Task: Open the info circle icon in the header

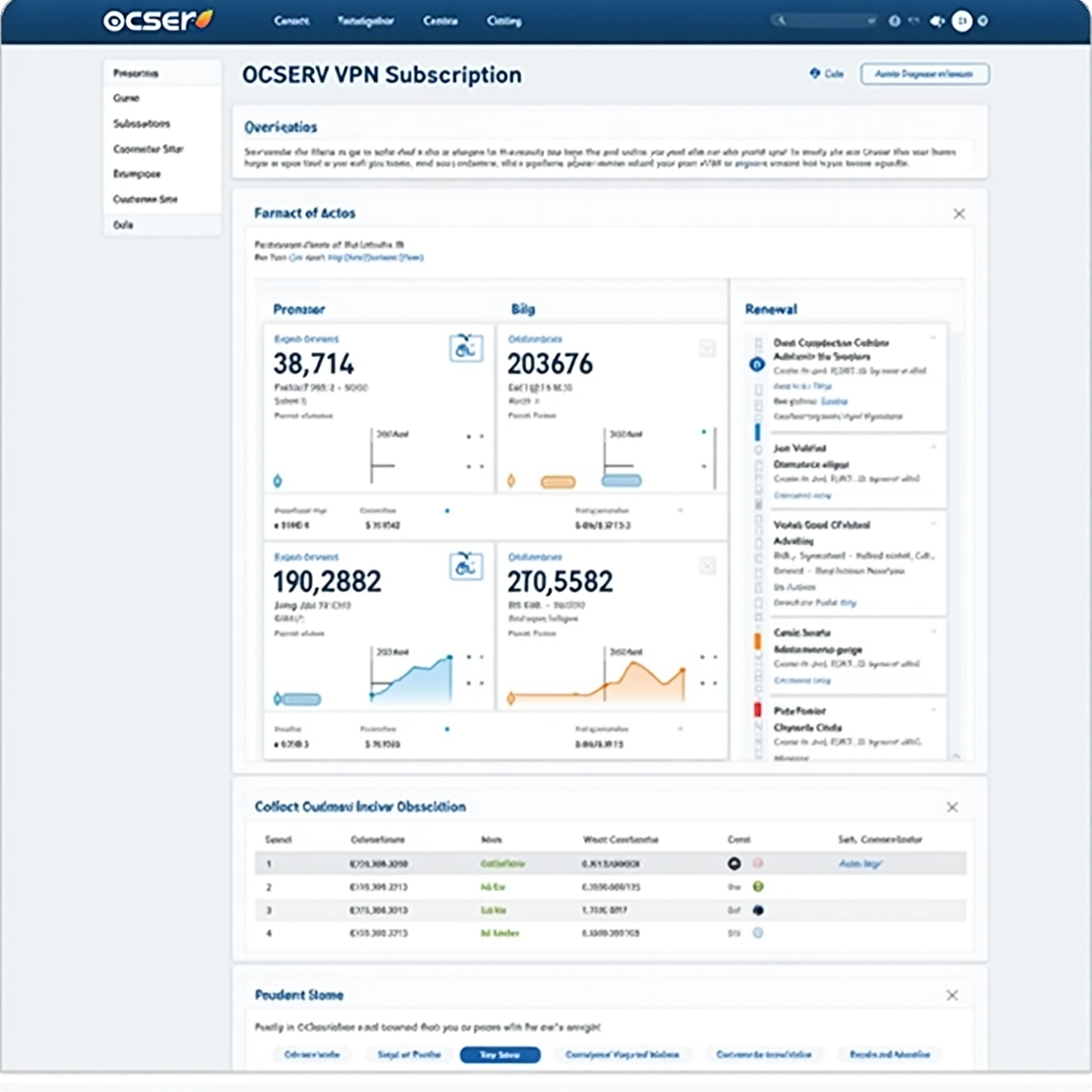Action: [895, 20]
